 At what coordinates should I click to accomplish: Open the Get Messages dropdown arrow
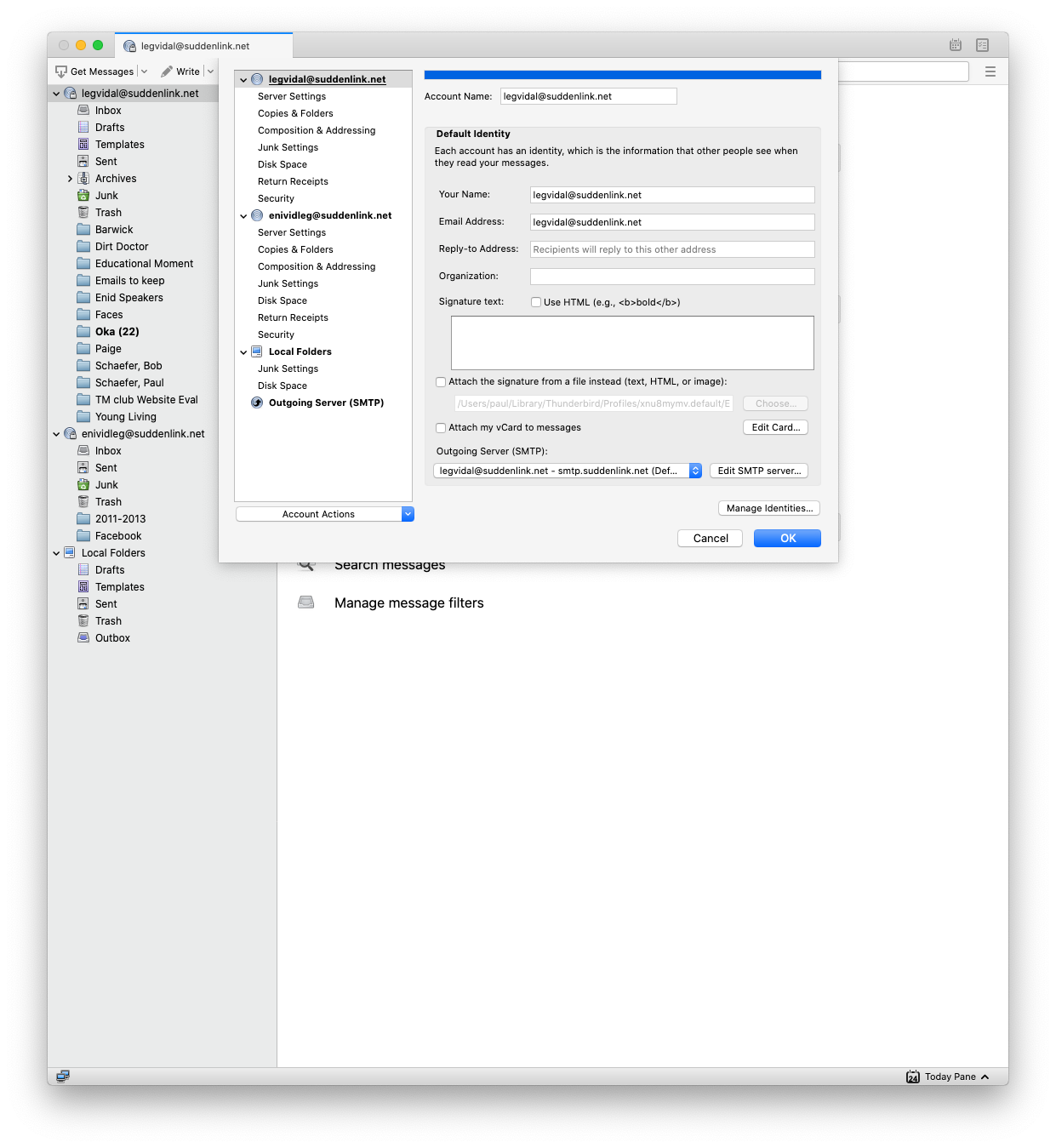[x=145, y=71]
